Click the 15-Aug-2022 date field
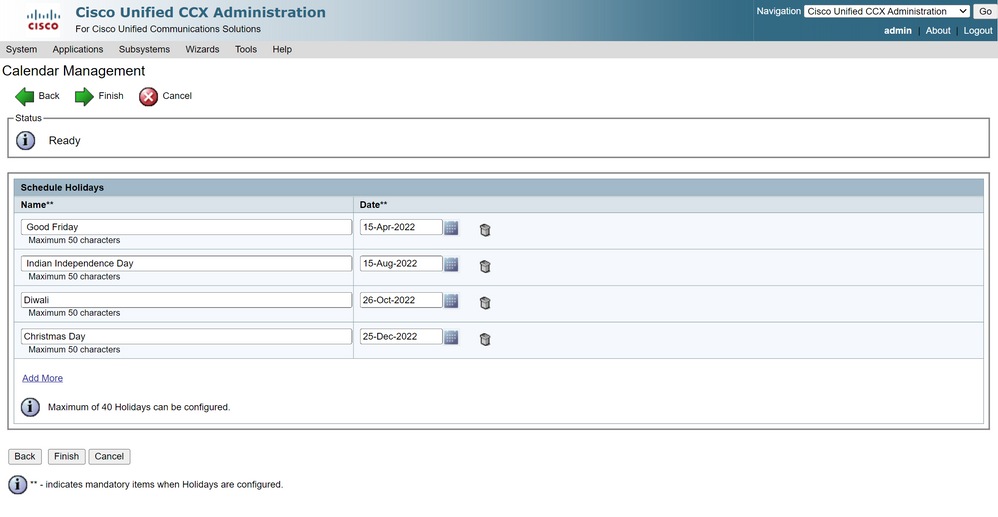998x517 pixels. pyautogui.click(x=401, y=264)
